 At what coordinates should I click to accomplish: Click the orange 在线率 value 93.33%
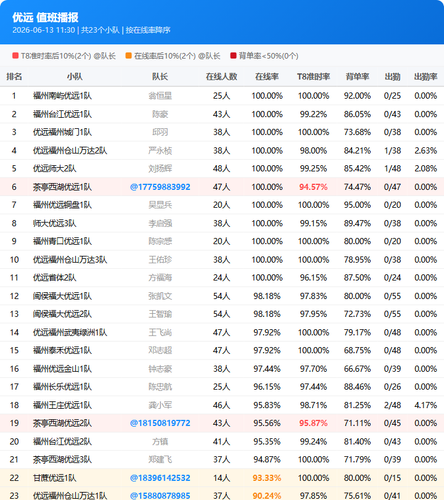coord(267,478)
